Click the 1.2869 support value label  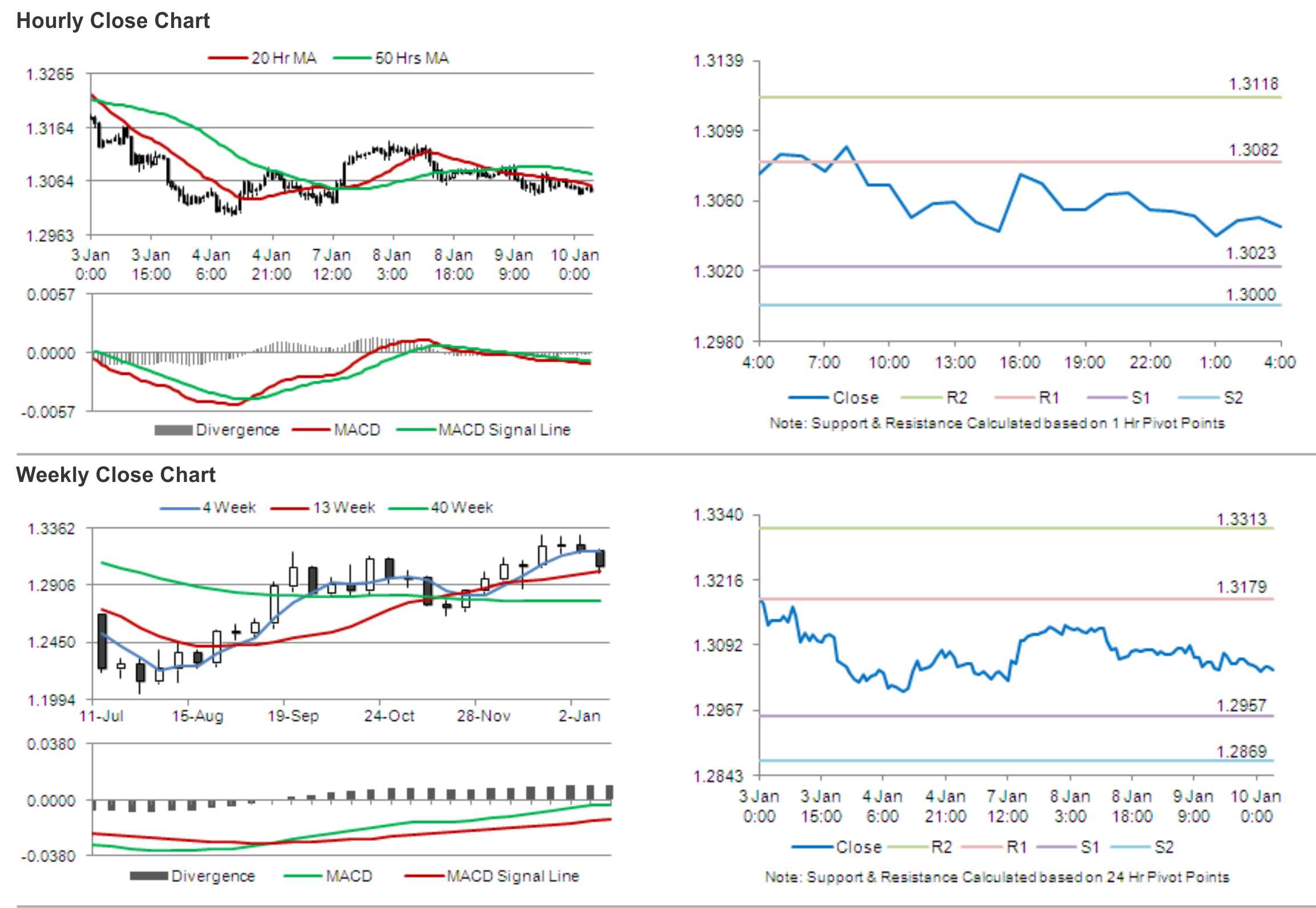[x=1241, y=752]
